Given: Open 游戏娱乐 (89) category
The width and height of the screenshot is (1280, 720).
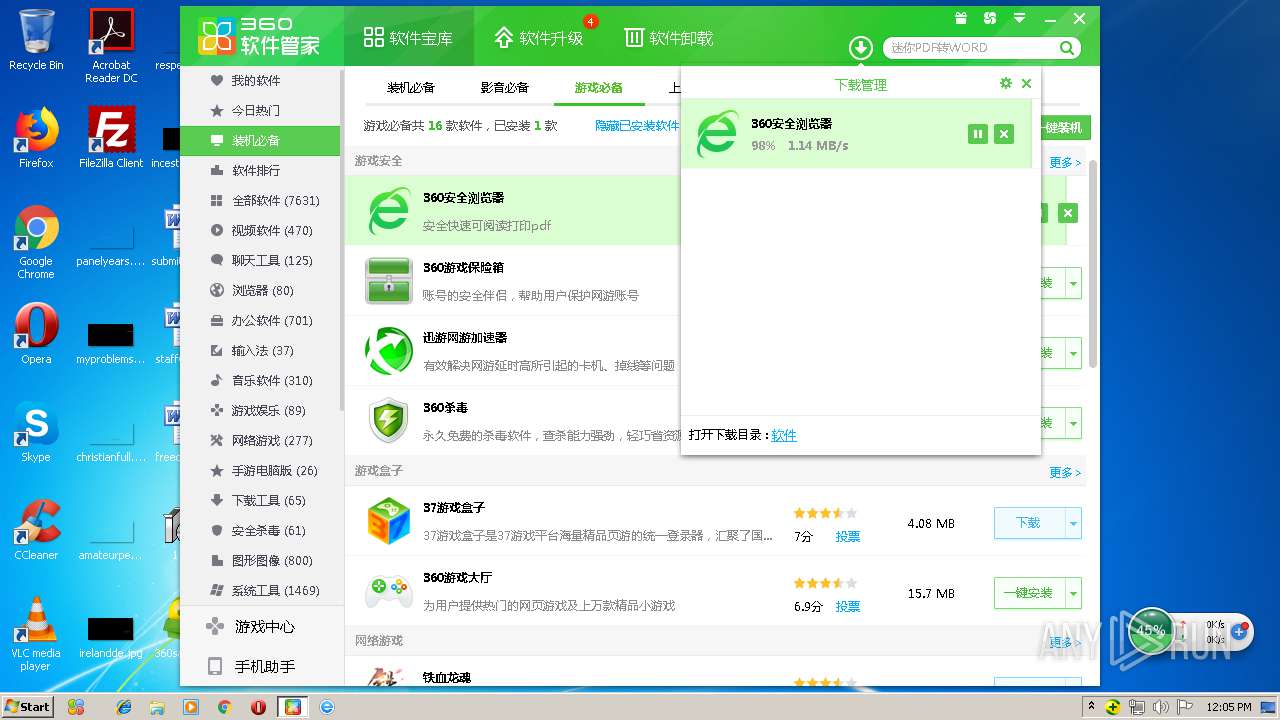Looking at the screenshot, I should [260, 410].
